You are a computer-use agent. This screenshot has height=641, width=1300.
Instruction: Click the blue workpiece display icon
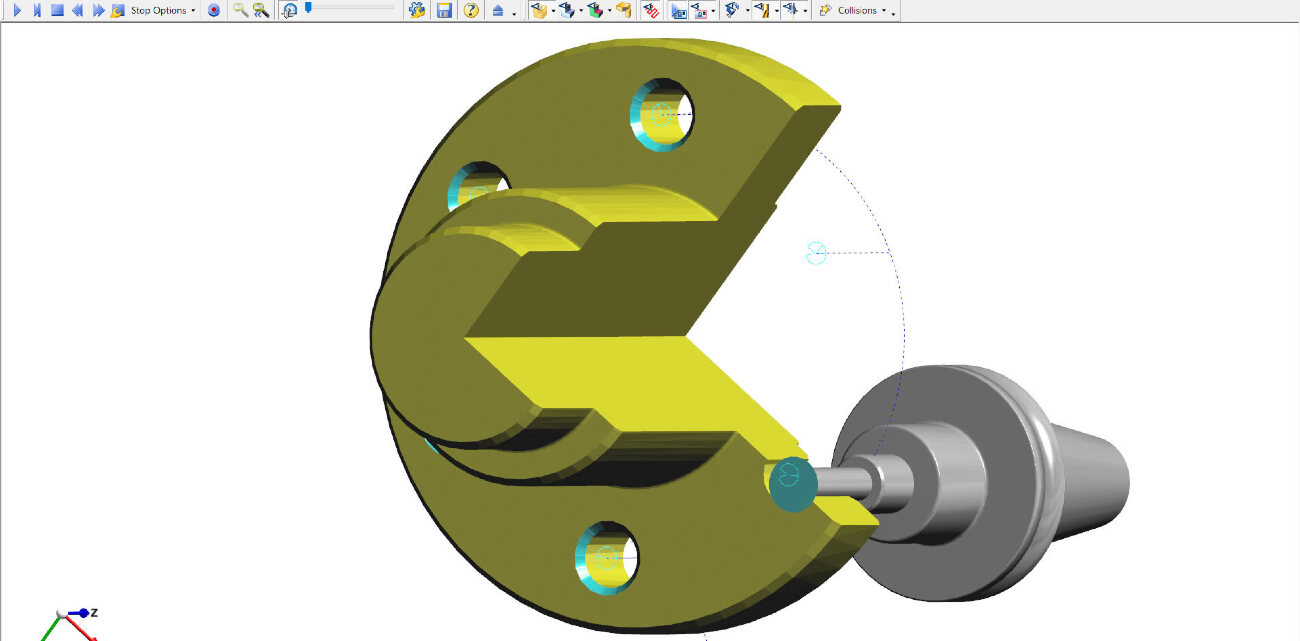point(566,10)
